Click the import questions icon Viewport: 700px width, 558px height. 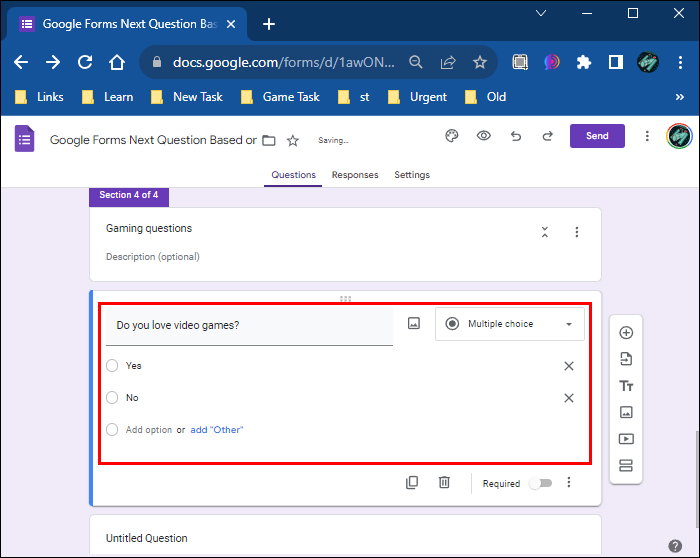626,359
